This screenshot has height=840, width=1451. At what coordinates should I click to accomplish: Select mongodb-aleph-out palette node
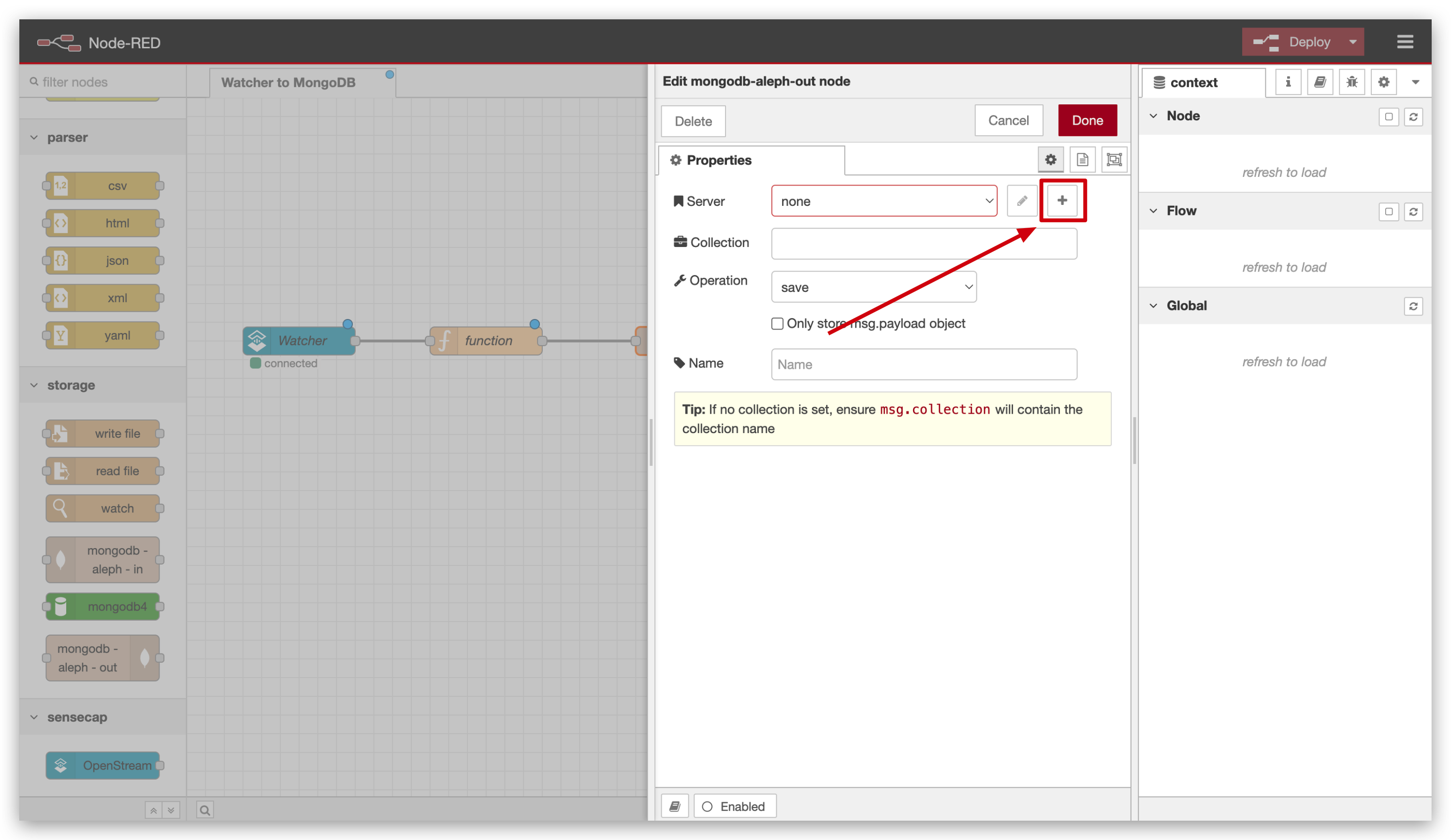pos(102,658)
